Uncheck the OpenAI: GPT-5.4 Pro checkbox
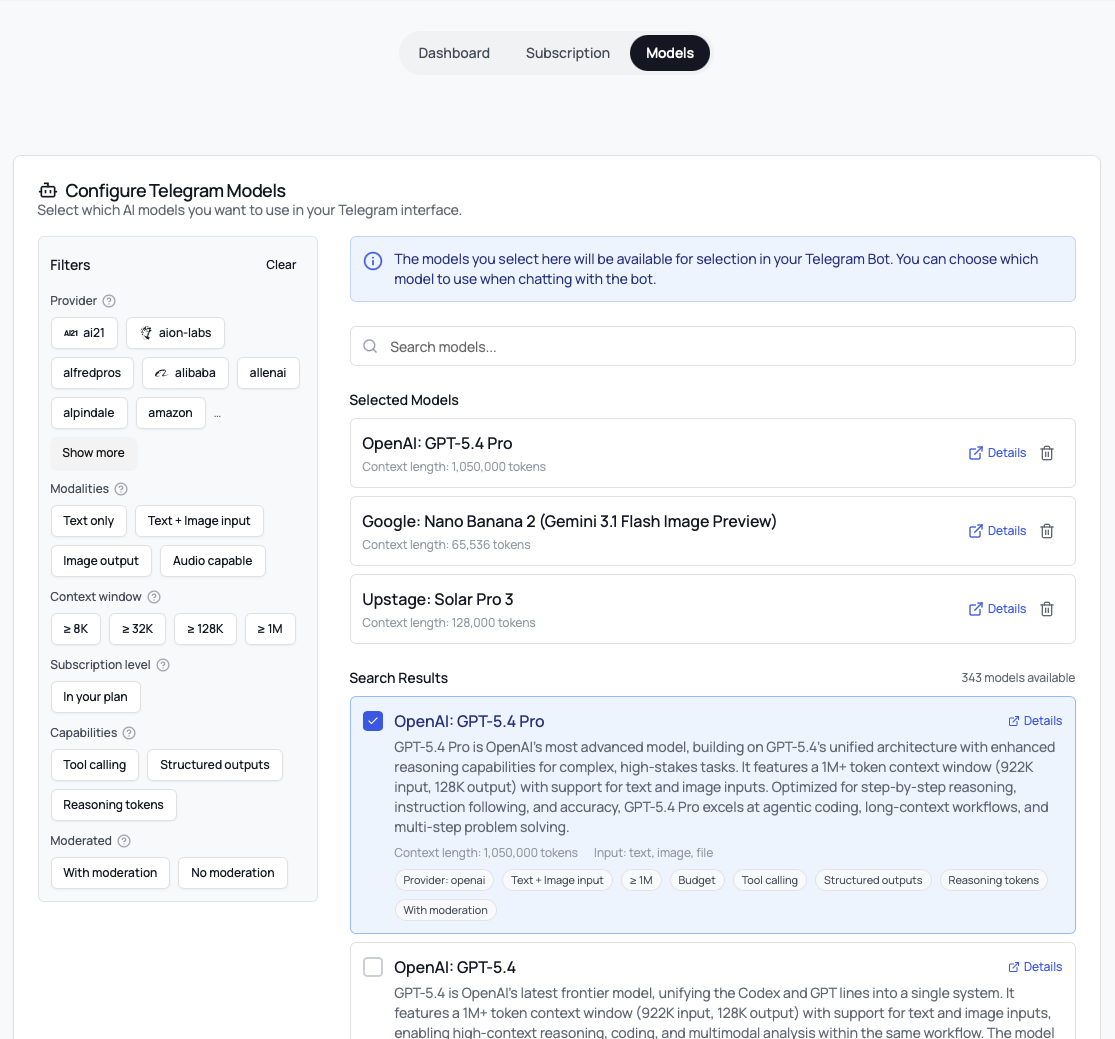 tap(373, 721)
